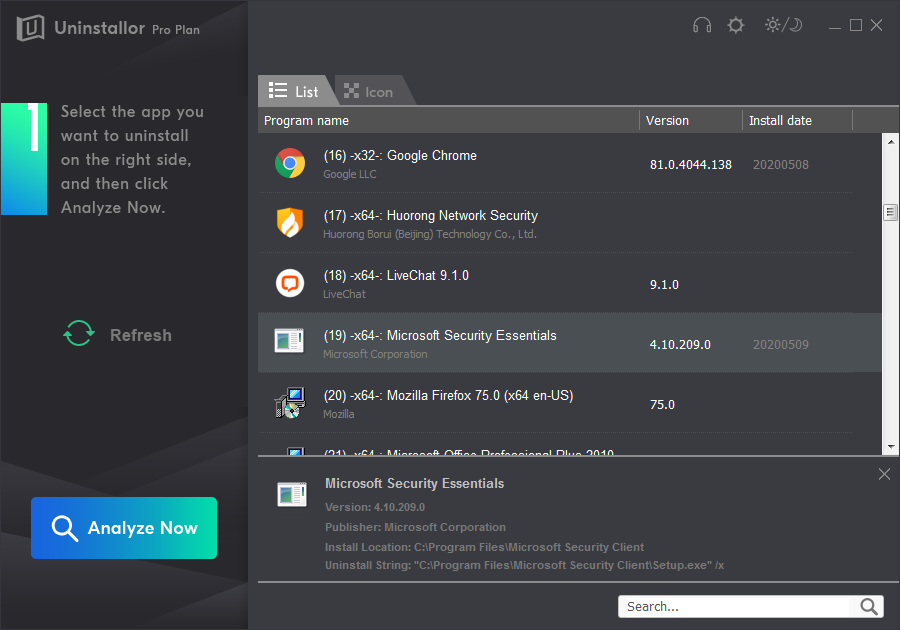900x630 pixels.
Task: Minimize the Uninstallor window
Action: [835, 26]
